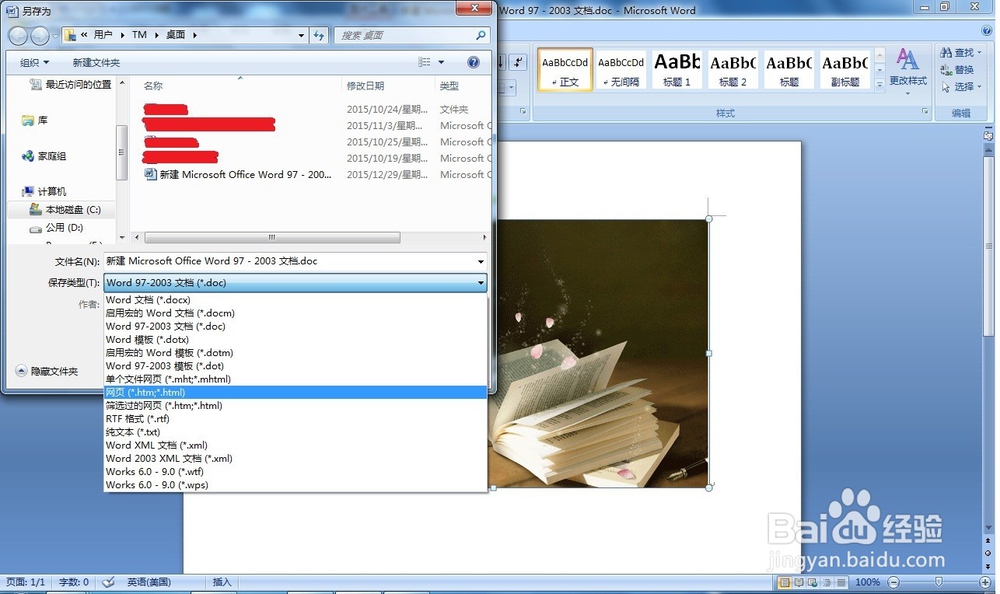Click the search magnifier icon in dialog
Screen dimensions: 1000x594
click(480, 35)
